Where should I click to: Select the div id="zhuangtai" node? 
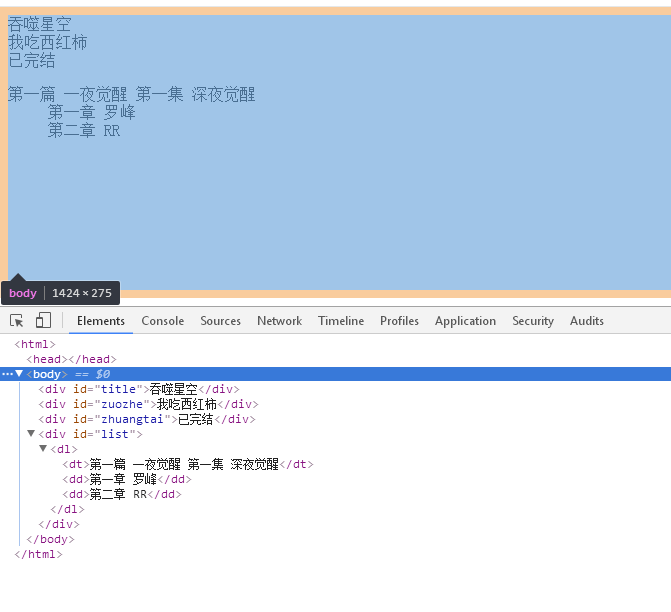146,419
